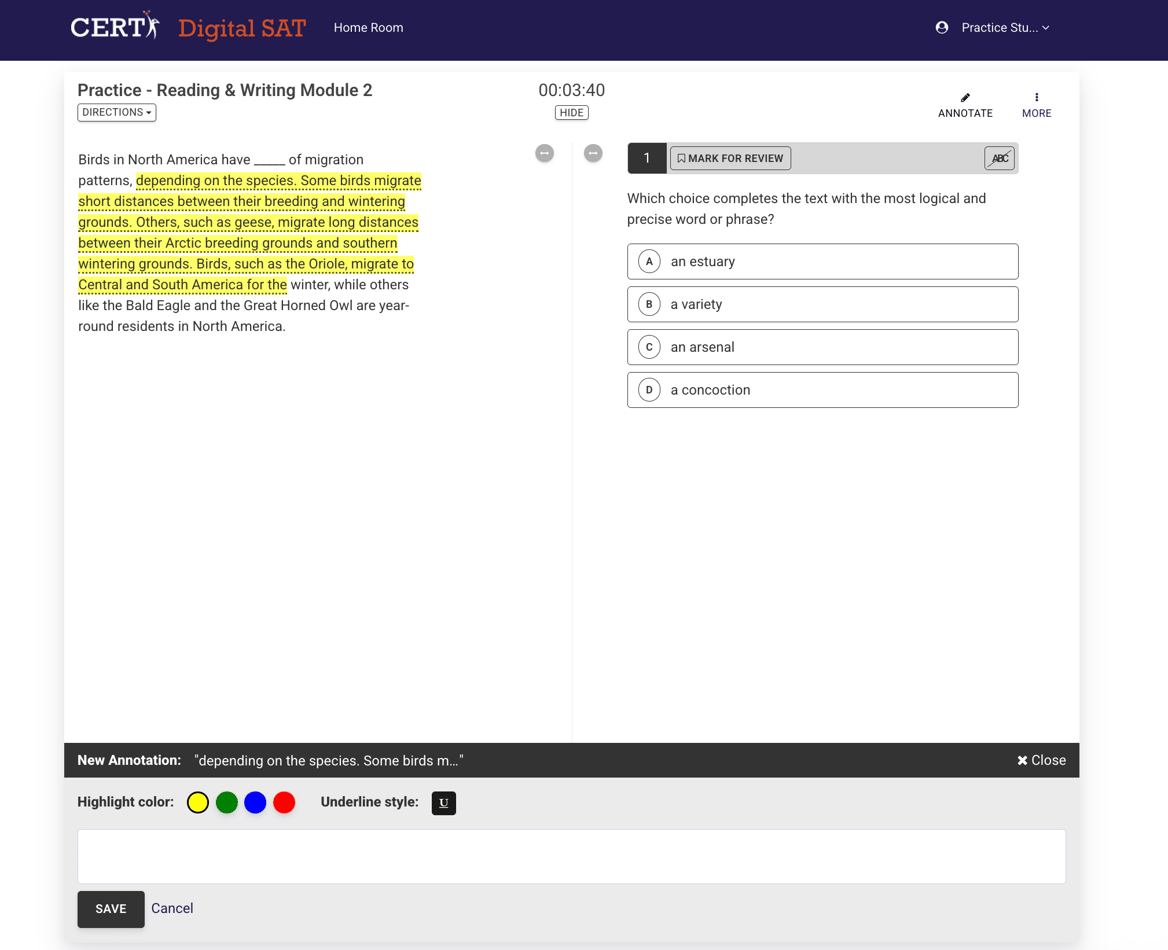Click into the annotation note text field
The width and height of the screenshot is (1168, 950).
pyautogui.click(x=571, y=856)
